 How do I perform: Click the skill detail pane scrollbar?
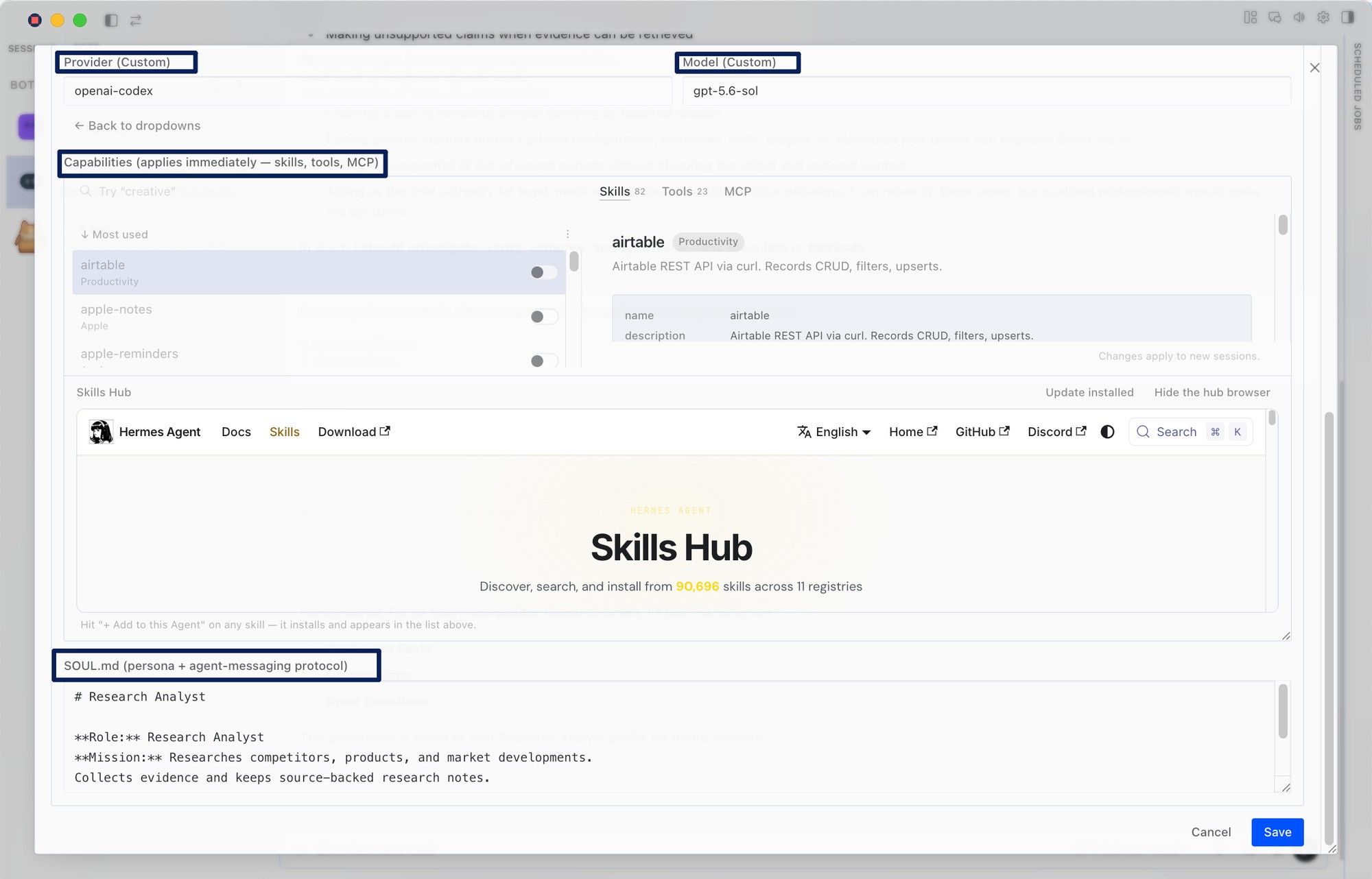(1283, 225)
